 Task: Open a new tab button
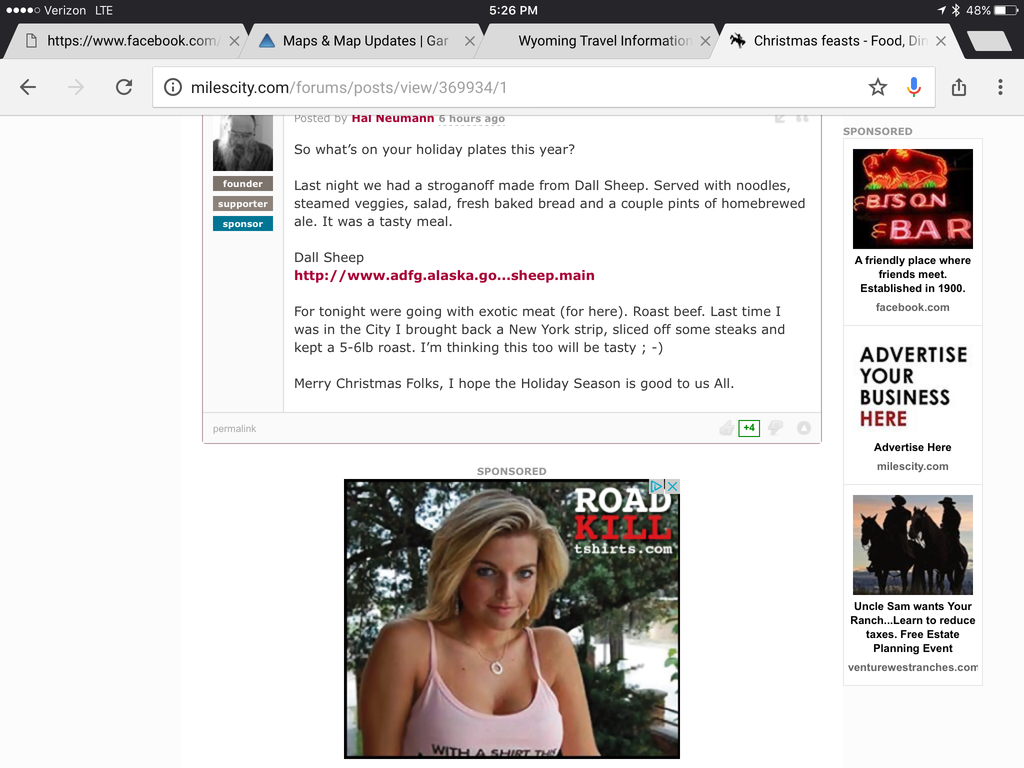(x=991, y=40)
